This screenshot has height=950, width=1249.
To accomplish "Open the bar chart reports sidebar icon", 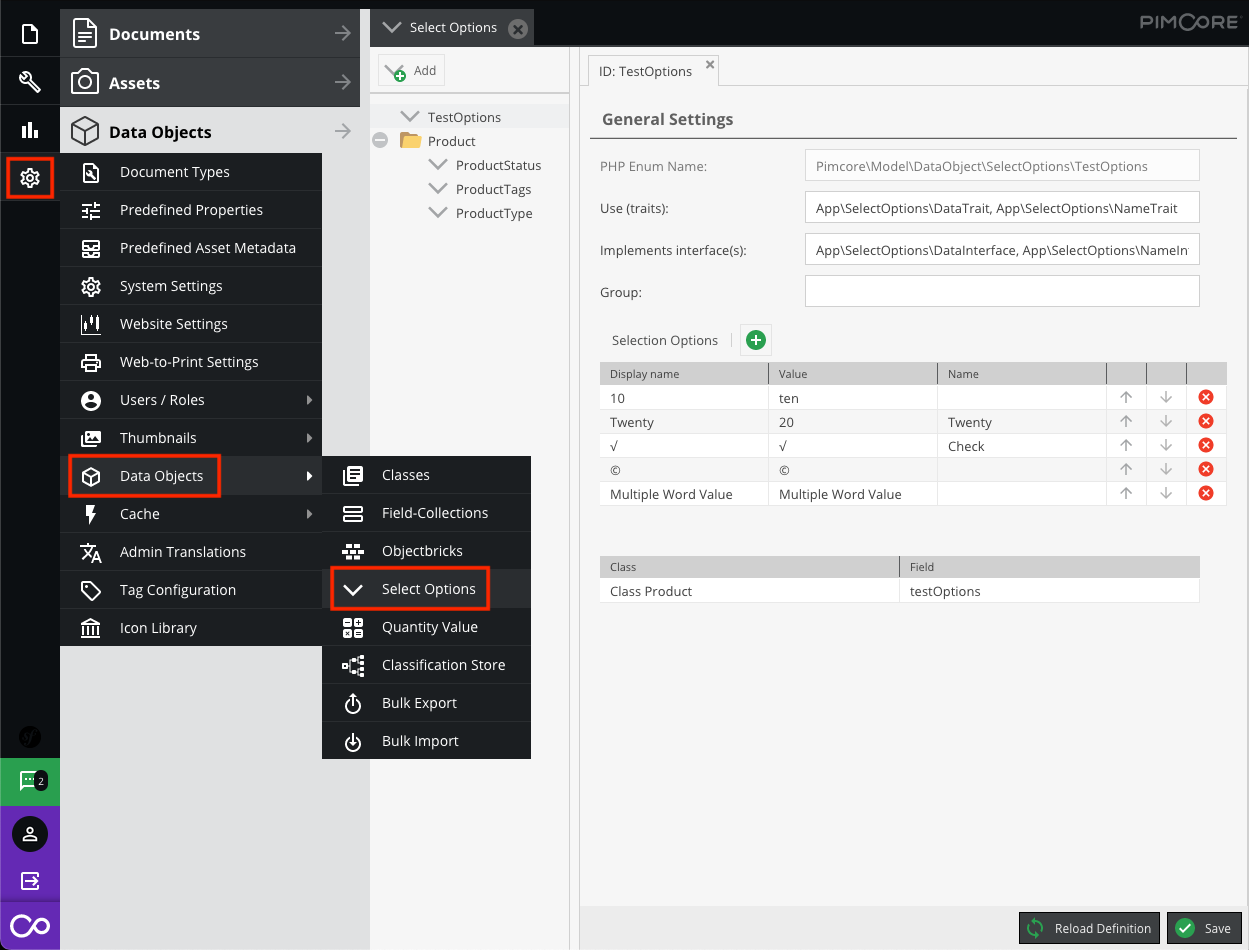I will click(x=30, y=130).
